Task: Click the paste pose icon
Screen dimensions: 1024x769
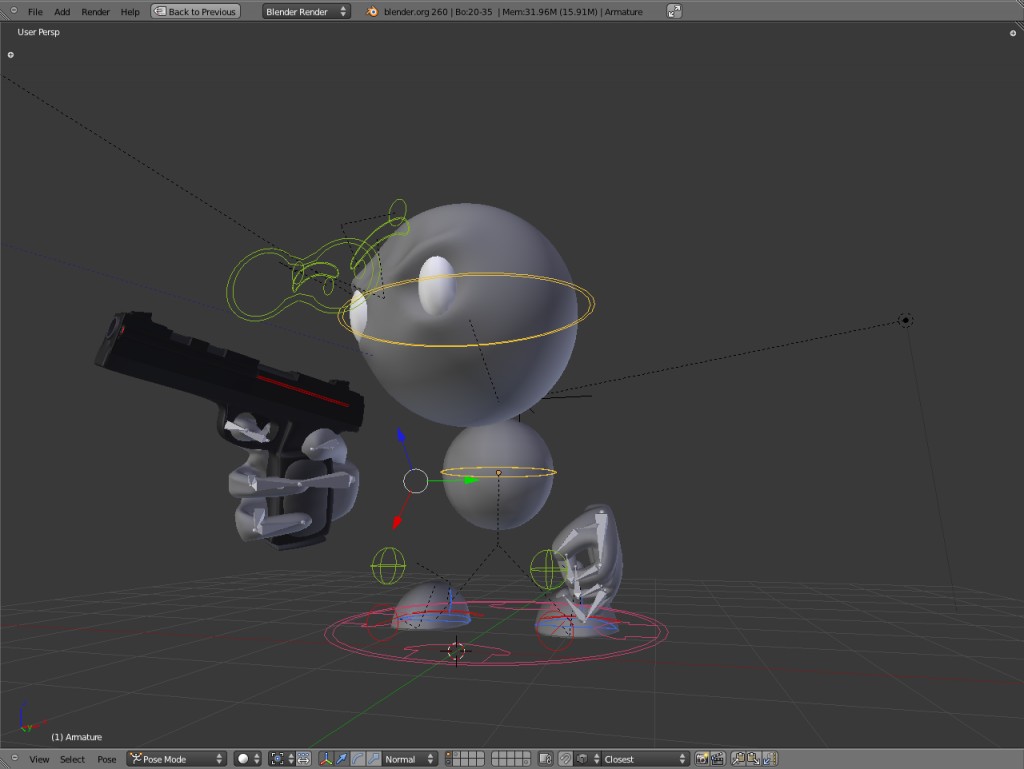Action: coord(753,758)
